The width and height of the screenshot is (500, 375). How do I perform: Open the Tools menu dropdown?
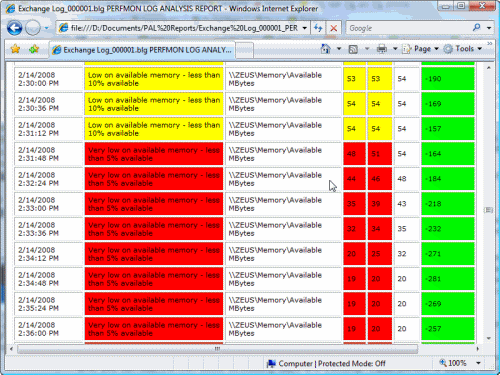point(463,49)
